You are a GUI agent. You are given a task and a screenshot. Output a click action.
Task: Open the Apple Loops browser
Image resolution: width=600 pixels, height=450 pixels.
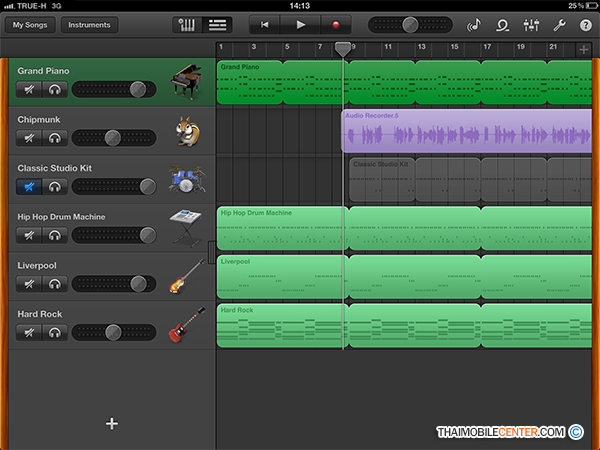pyautogui.click(x=503, y=24)
